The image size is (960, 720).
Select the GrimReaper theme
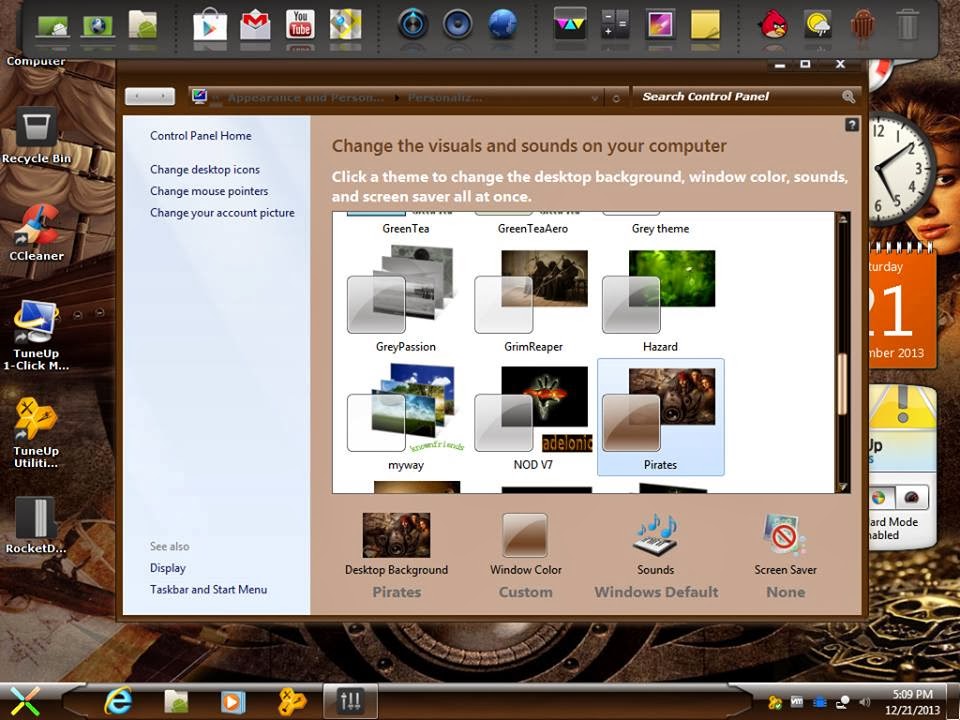(x=533, y=298)
